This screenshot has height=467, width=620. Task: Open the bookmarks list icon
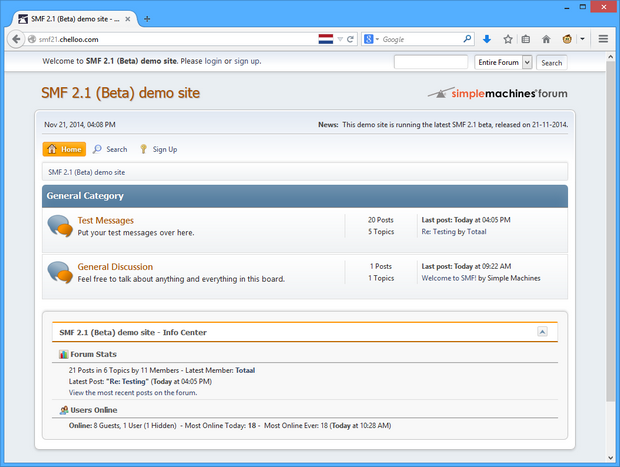click(x=525, y=39)
